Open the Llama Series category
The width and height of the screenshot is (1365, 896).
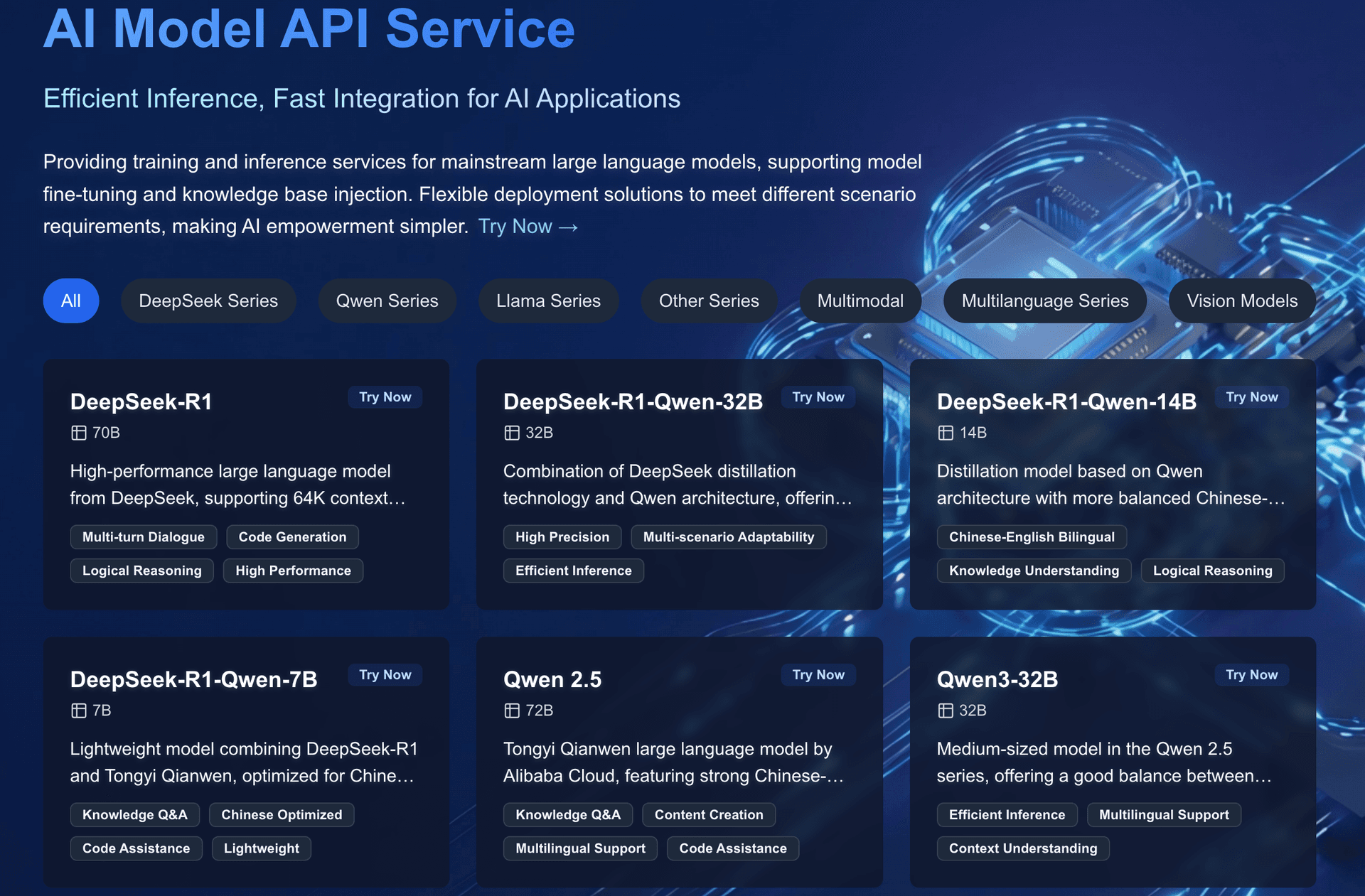[548, 301]
